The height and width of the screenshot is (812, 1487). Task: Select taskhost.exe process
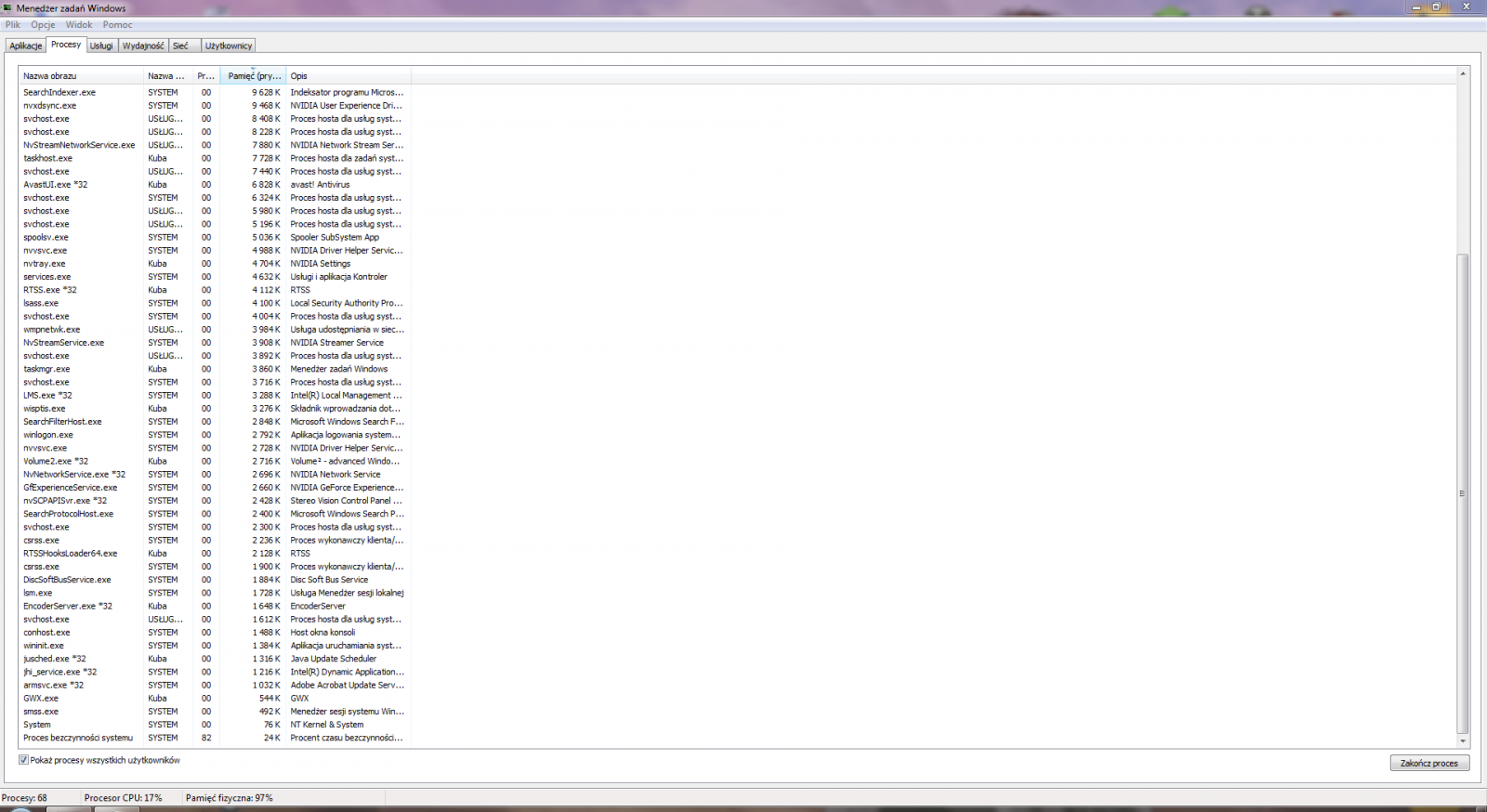click(x=214, y=158)
